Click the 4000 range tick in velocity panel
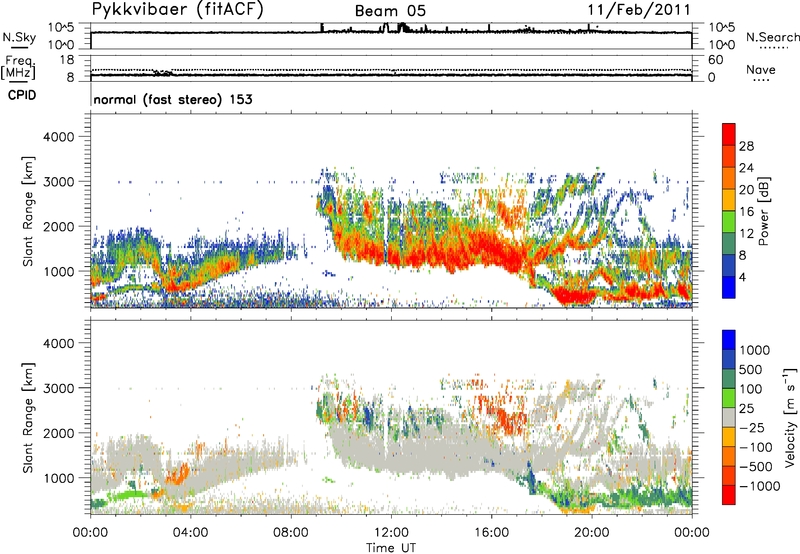Viewport: 800px width, 554px height. coord(59,343)
